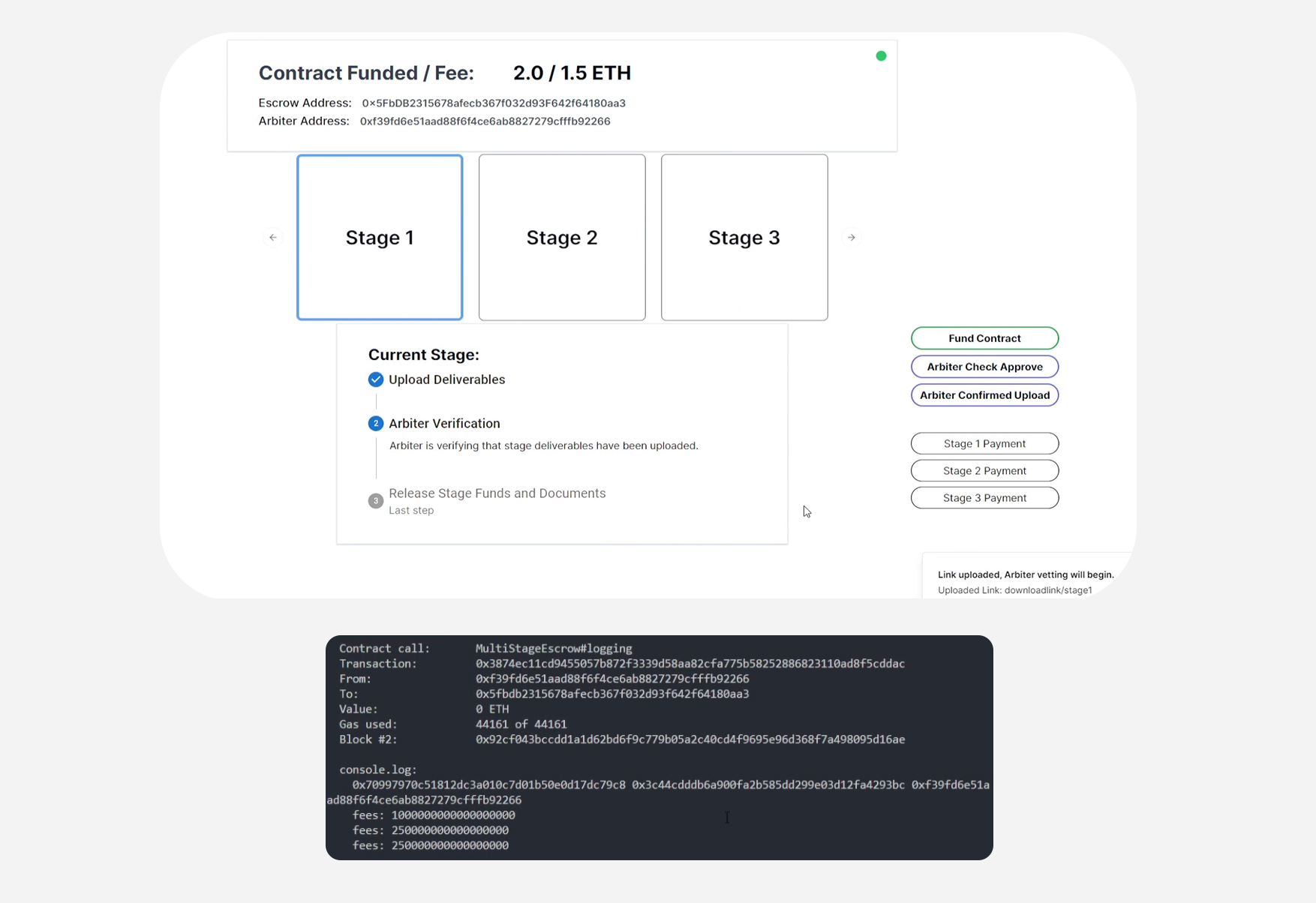Click Arbiter Check Approve button

(x=984, y=367)
